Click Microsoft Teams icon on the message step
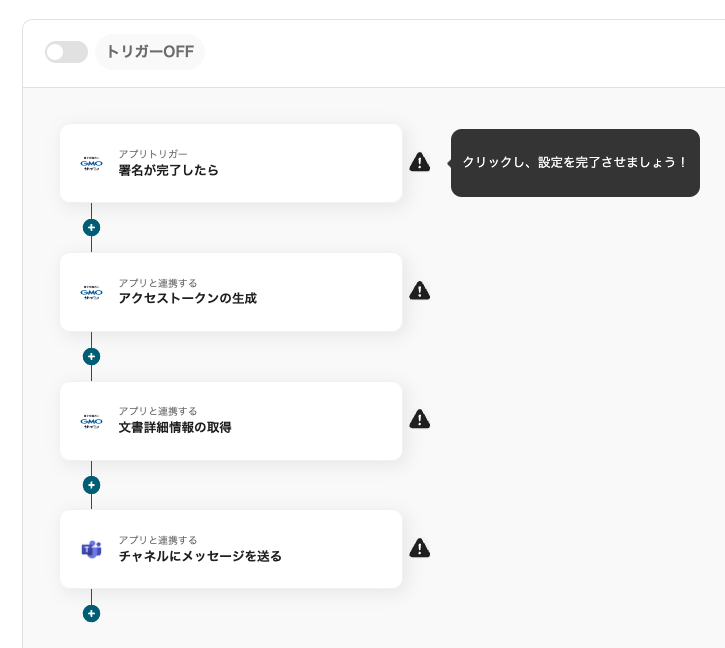725x648 pixels. pyautogui.click(x=92, y=549)
